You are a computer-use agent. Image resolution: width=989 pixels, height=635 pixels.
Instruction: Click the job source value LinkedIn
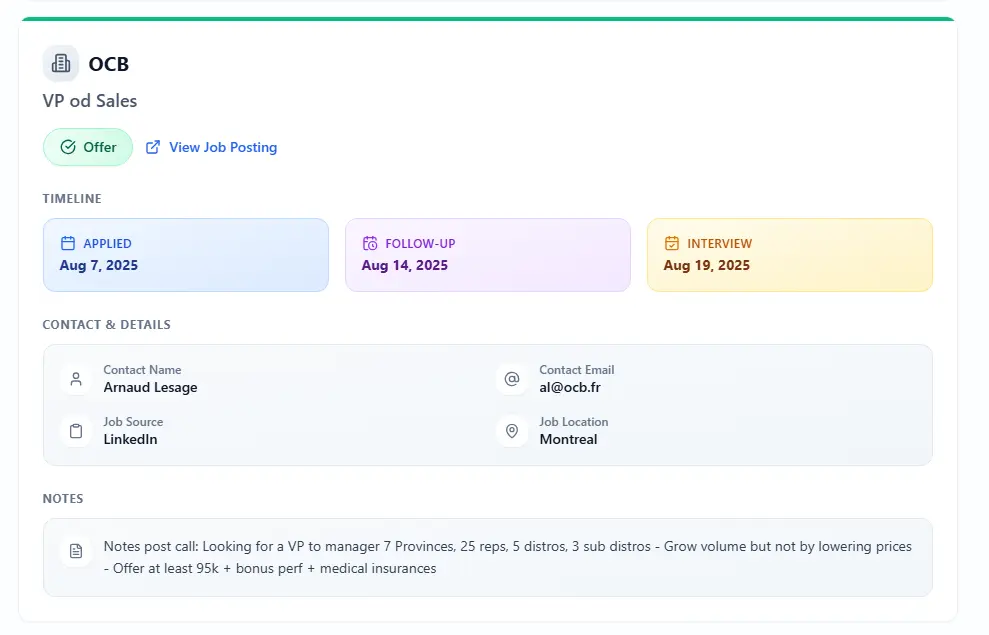click(130, 440)
